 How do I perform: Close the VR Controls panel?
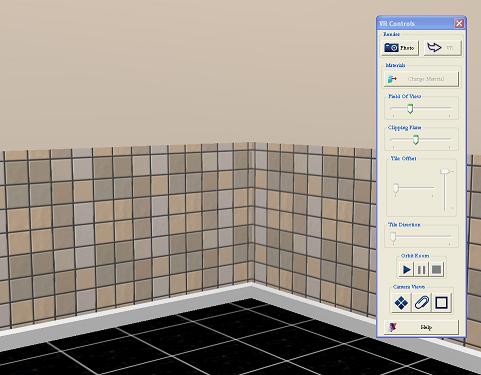(x=459, y=23)
